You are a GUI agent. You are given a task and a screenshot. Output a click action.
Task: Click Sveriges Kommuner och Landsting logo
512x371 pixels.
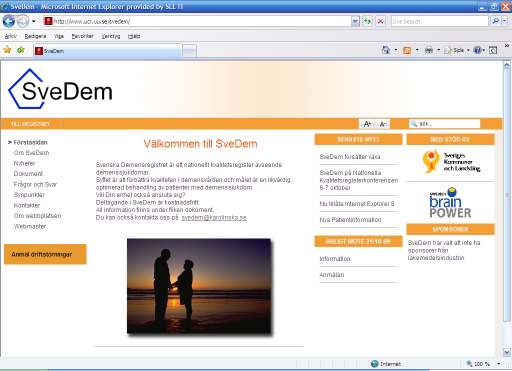click(x=451, y=162)
